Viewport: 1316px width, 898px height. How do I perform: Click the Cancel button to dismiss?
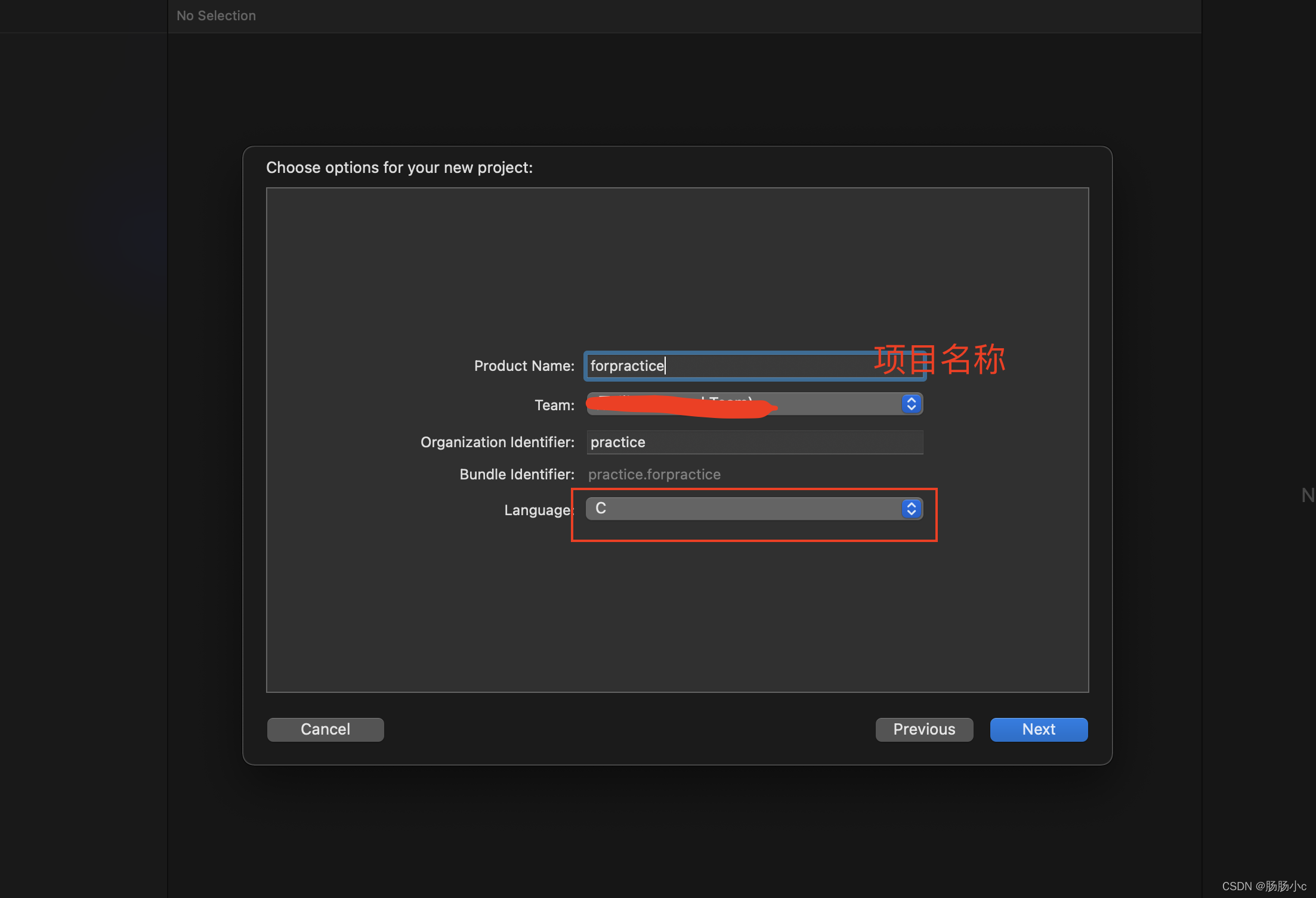(x=325, y=728)
